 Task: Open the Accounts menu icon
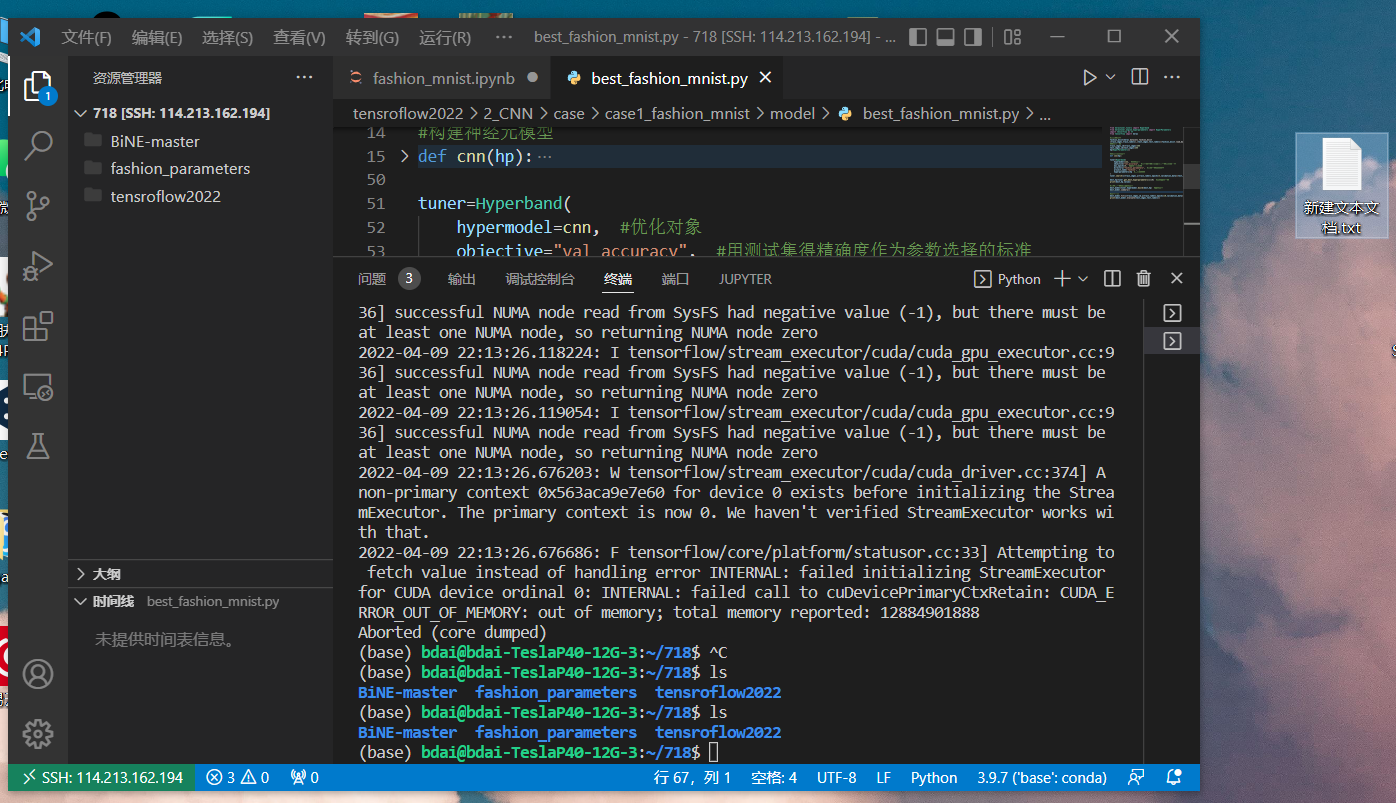[x=38, y=673]
